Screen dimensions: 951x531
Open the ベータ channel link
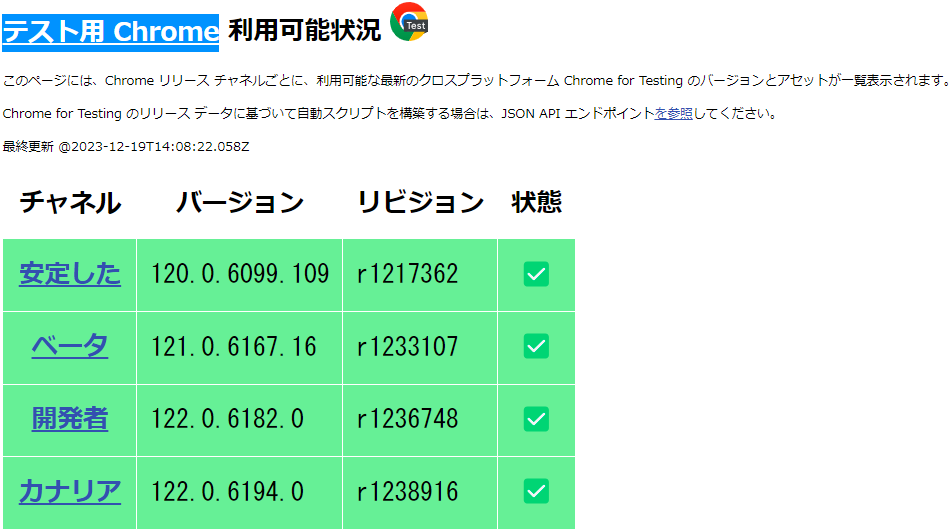[70, 346]
